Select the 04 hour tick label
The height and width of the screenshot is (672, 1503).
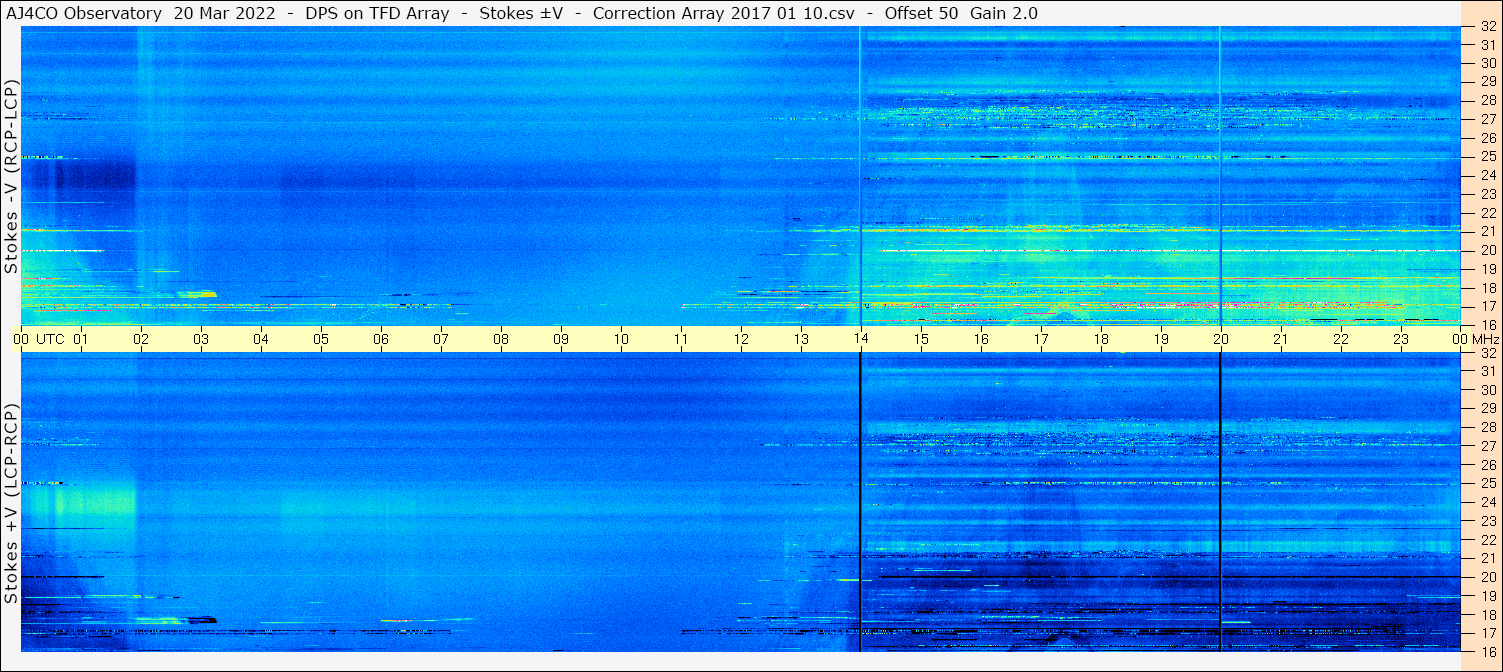tap(261, 339)
